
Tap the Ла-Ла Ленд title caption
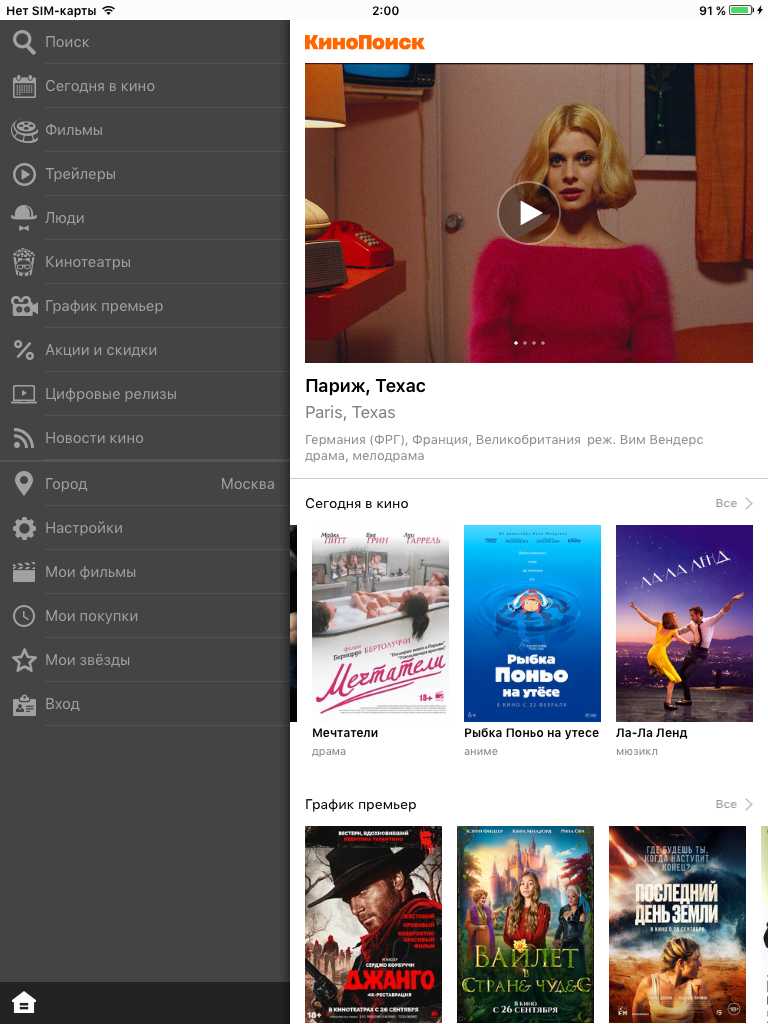coord(652,733)
